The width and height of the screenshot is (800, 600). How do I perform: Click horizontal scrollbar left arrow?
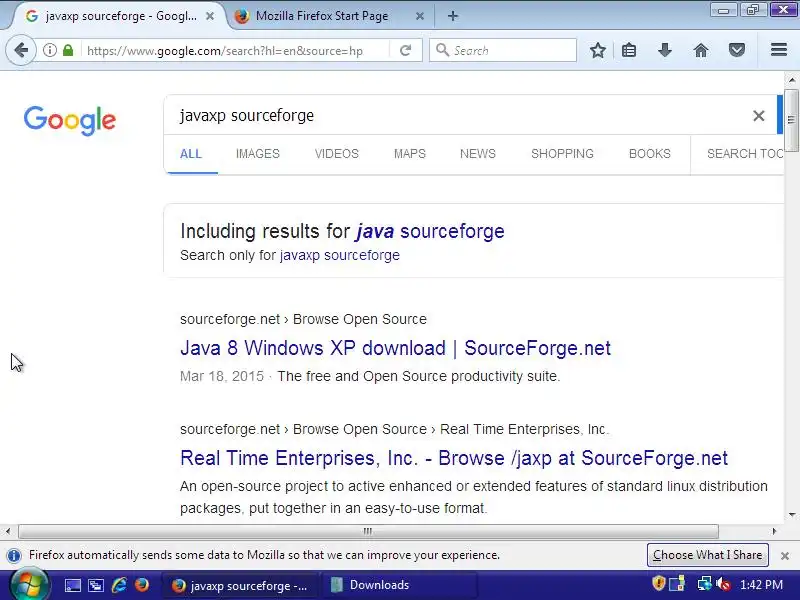(8, 532)
